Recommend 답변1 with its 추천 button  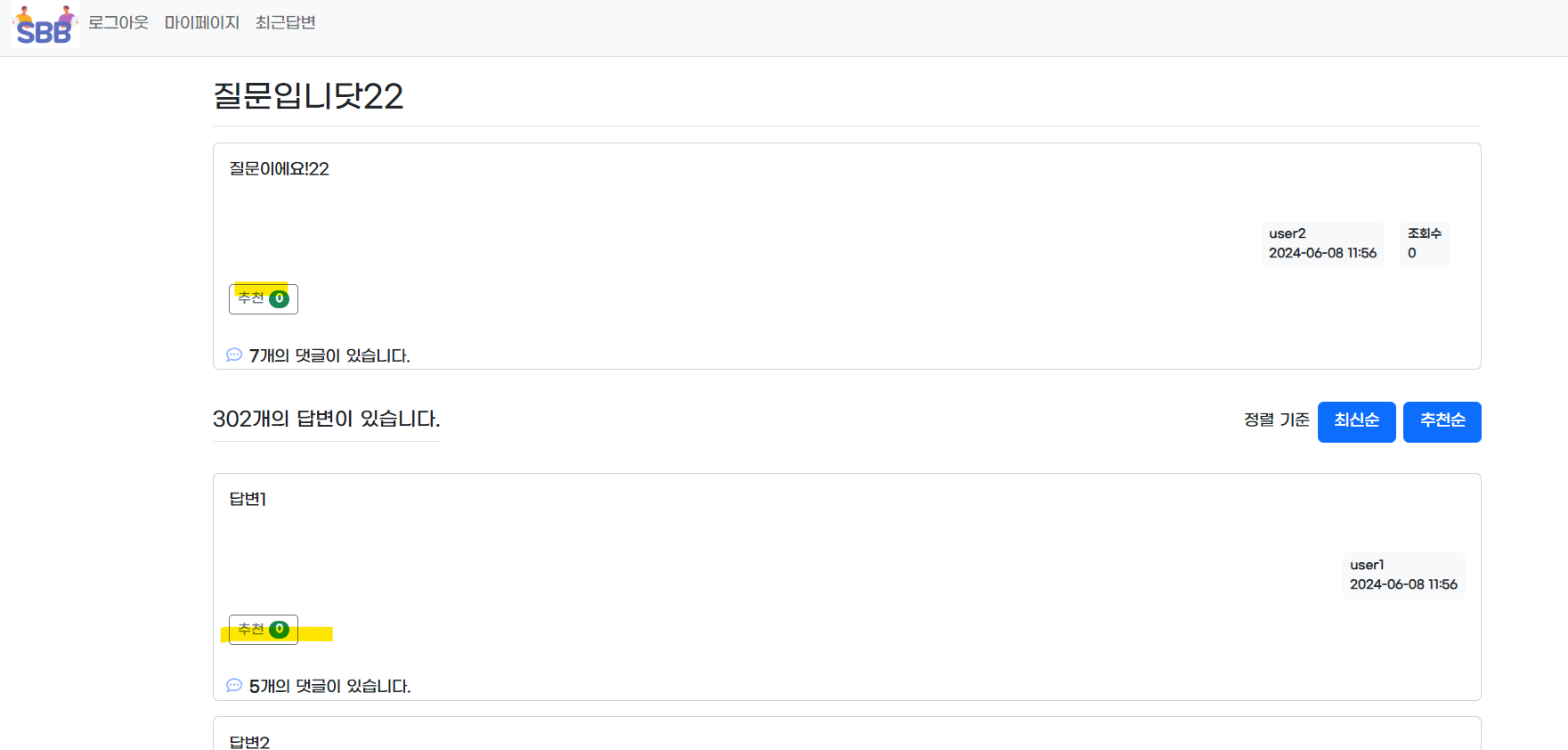(263, 630)
